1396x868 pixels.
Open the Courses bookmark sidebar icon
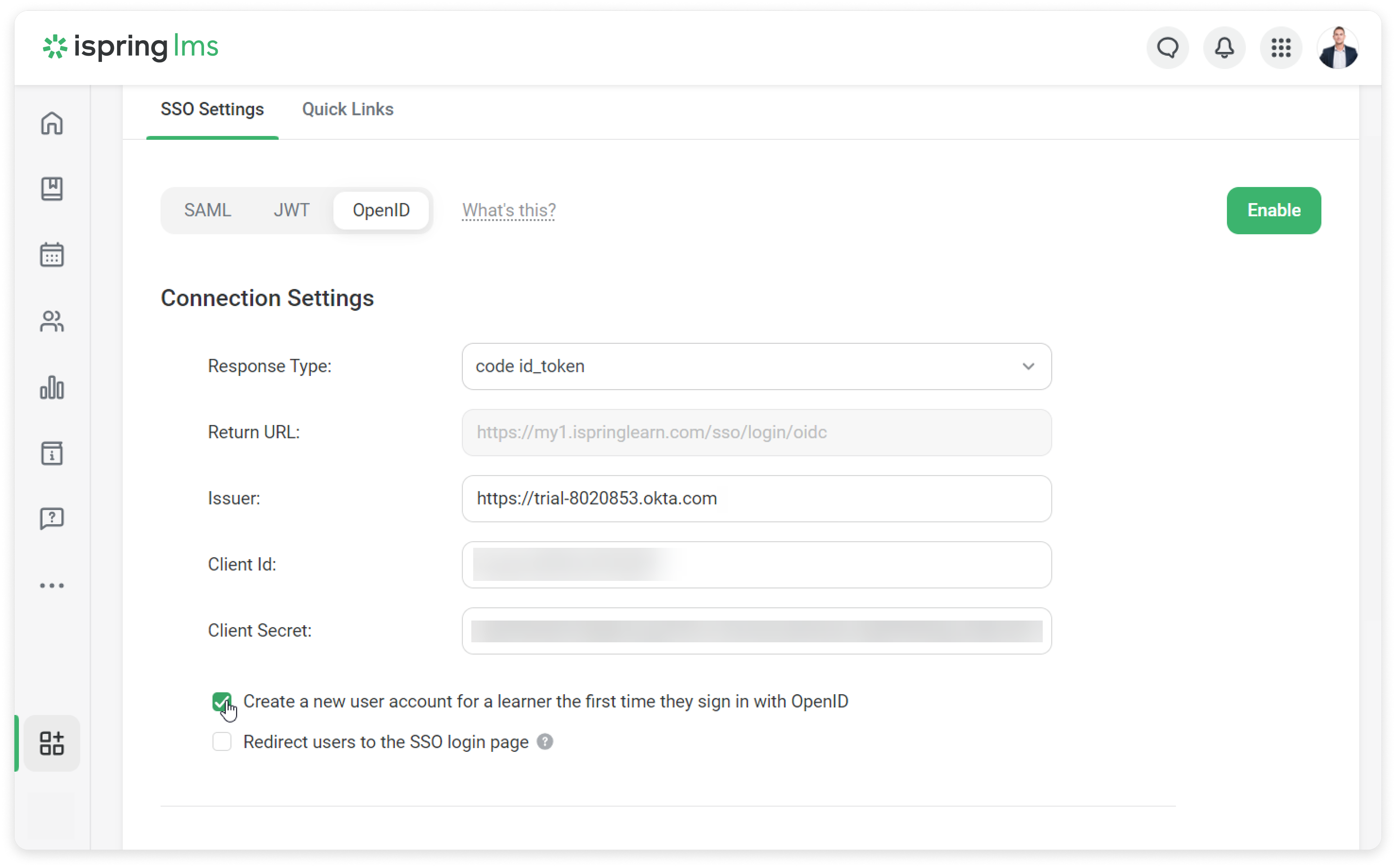click(51, 189)
